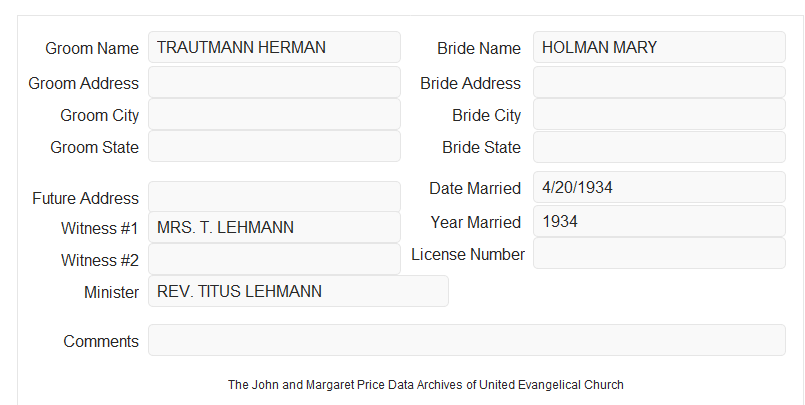Click the Price Data Archives footer text

[426, 384]
